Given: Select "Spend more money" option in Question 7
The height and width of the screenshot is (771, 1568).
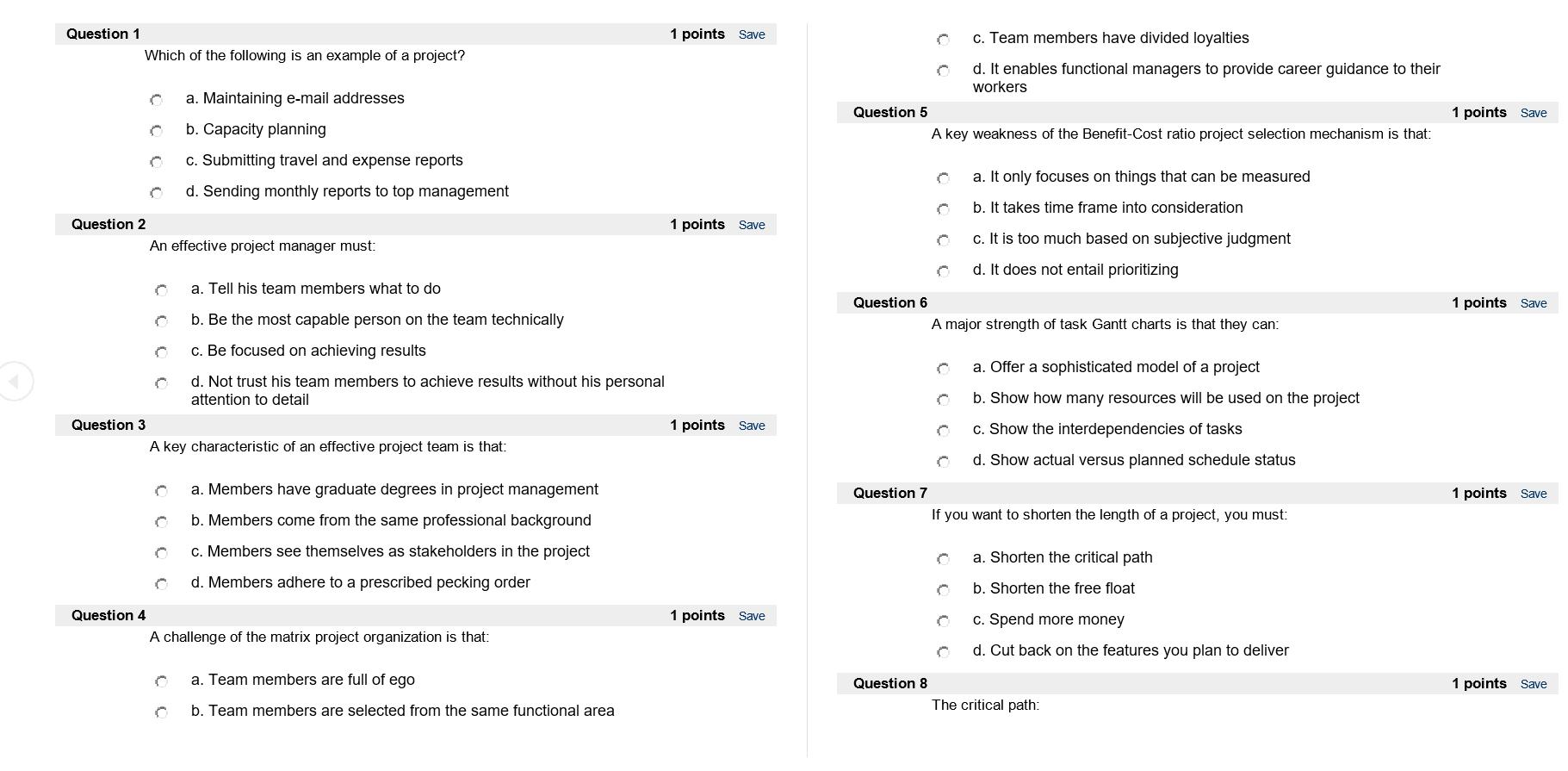Looking at the screenshot, I should tap(943, 622).
